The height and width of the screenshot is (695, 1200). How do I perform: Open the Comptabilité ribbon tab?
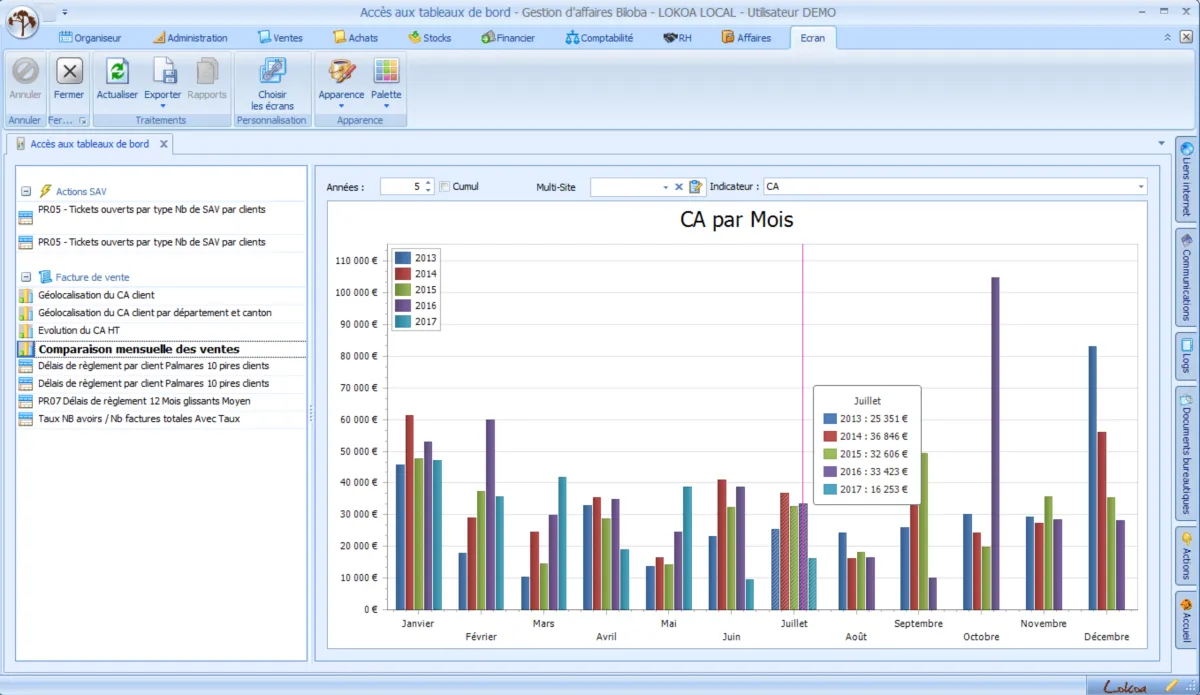[599, 38]
